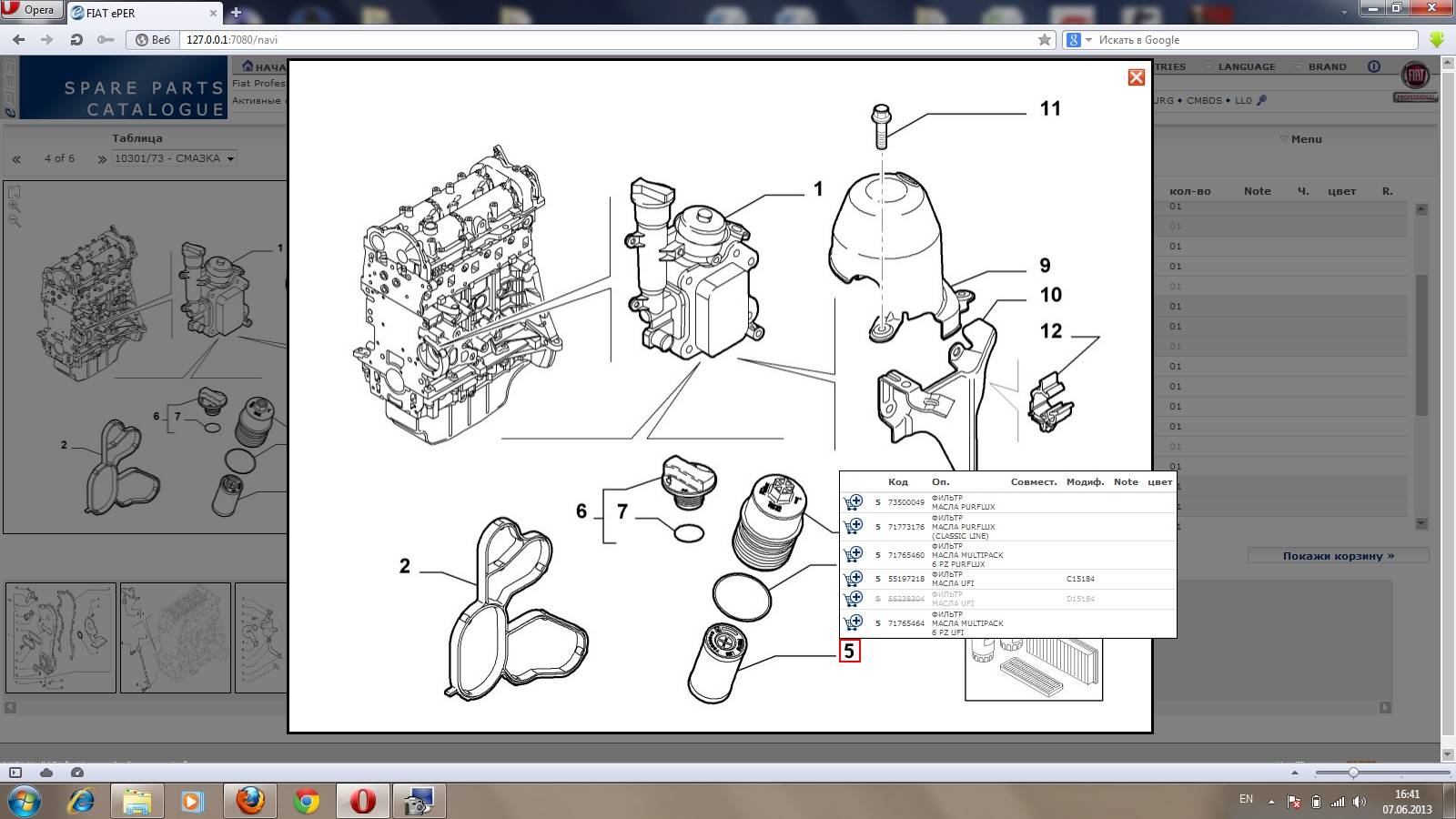Close the enlarged diagram popup

(1136, 77)
